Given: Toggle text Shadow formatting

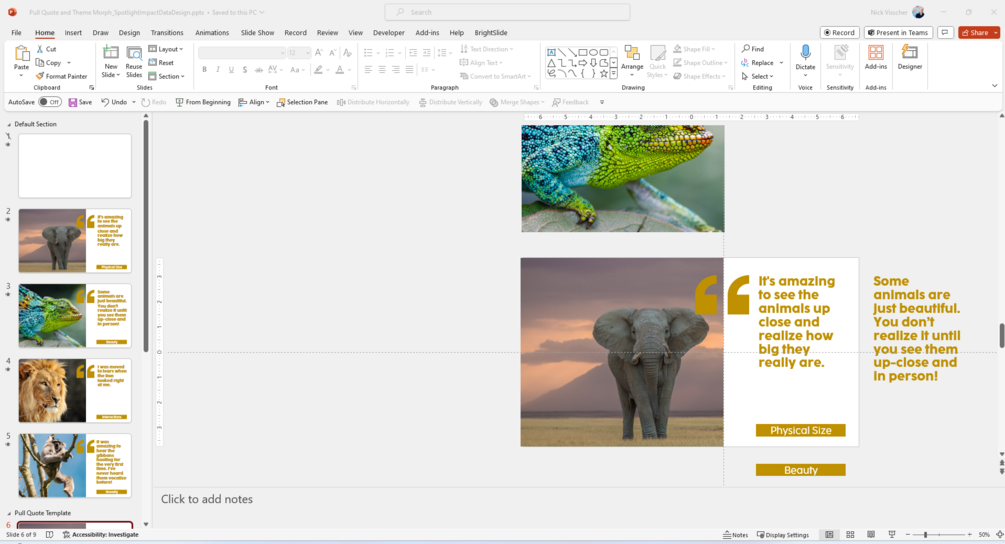Looking at the screenshot, I should click(x=245, y=69).
